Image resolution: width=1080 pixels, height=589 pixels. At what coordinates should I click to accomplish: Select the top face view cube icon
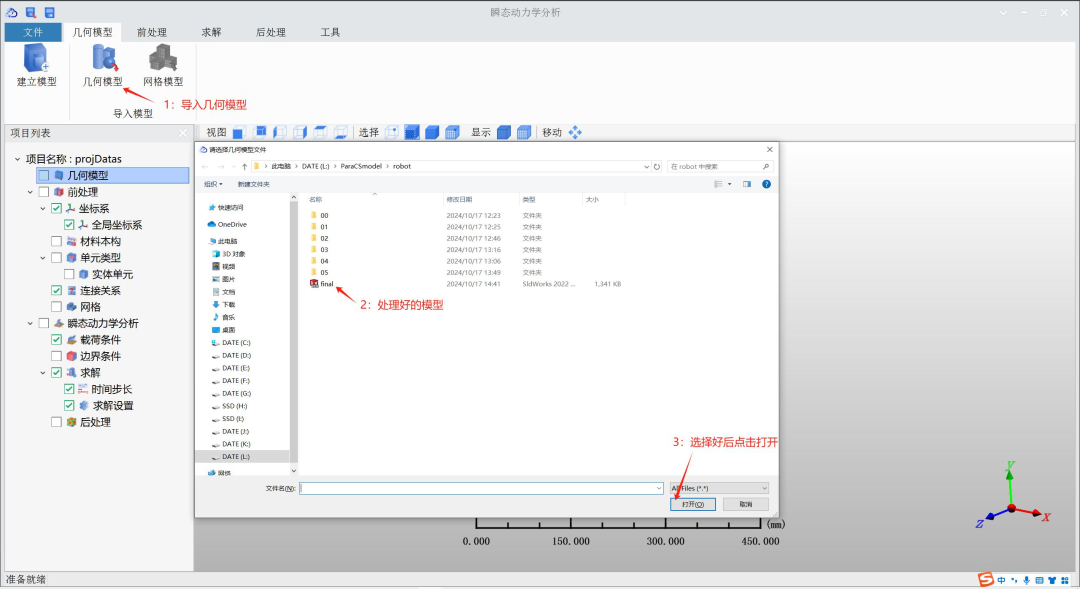tap(320, 132)
